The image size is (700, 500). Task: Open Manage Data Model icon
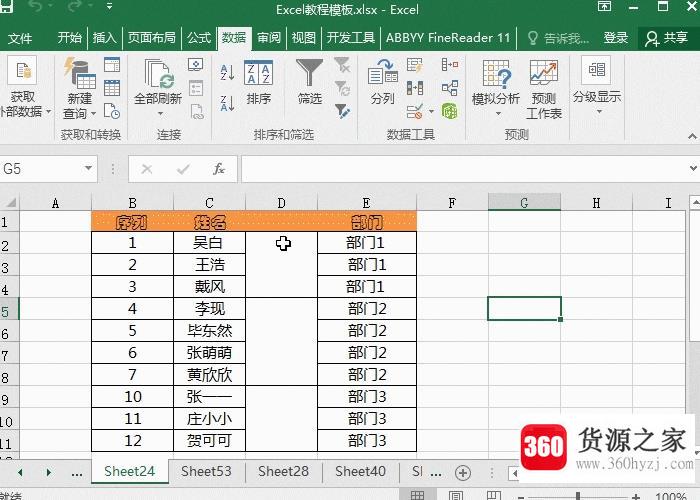[x=450, y=111]
